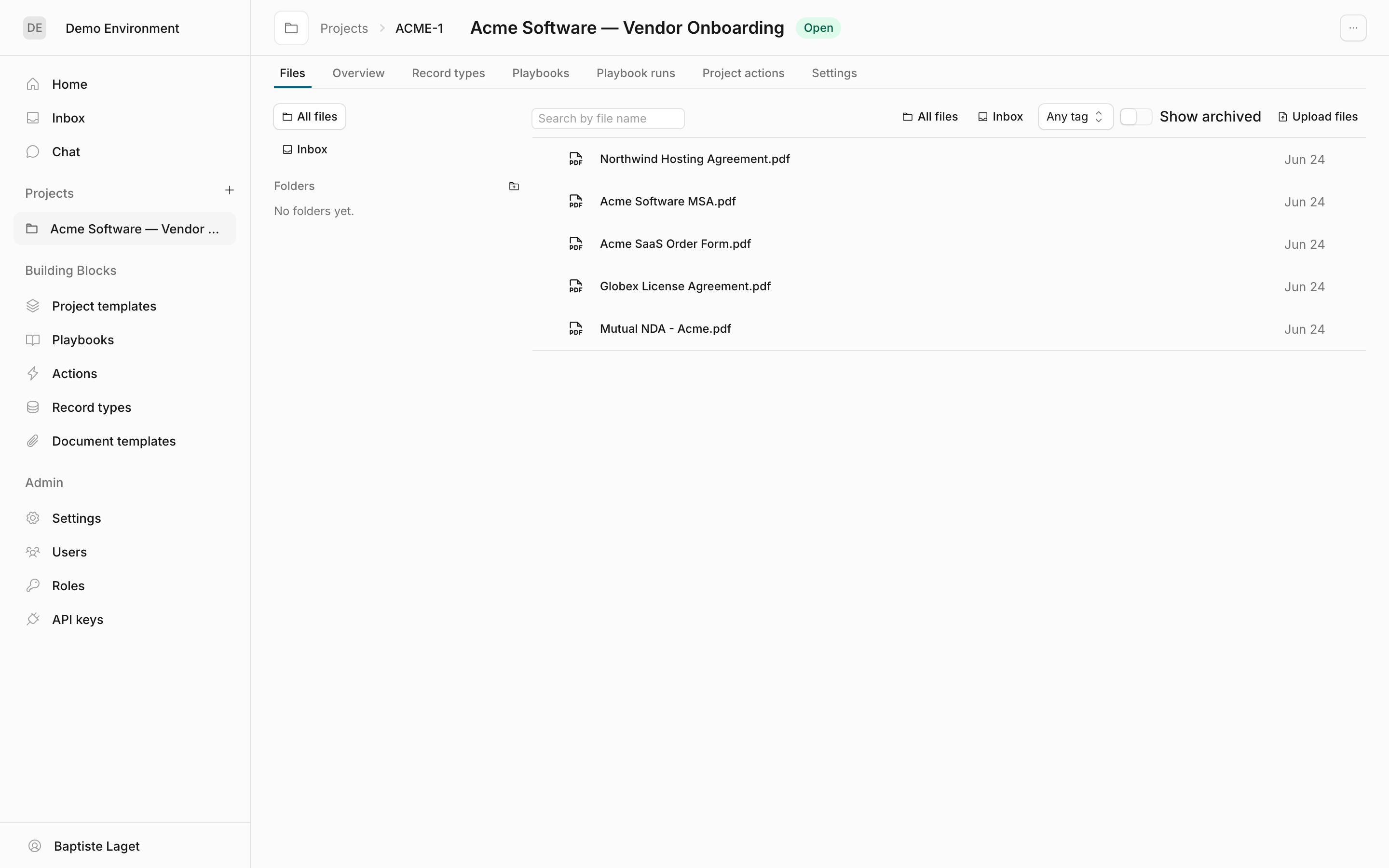Screen dimensions: 1389x868
Task: Open the three-dots more options menu
Action: [x=1353, y=28]
